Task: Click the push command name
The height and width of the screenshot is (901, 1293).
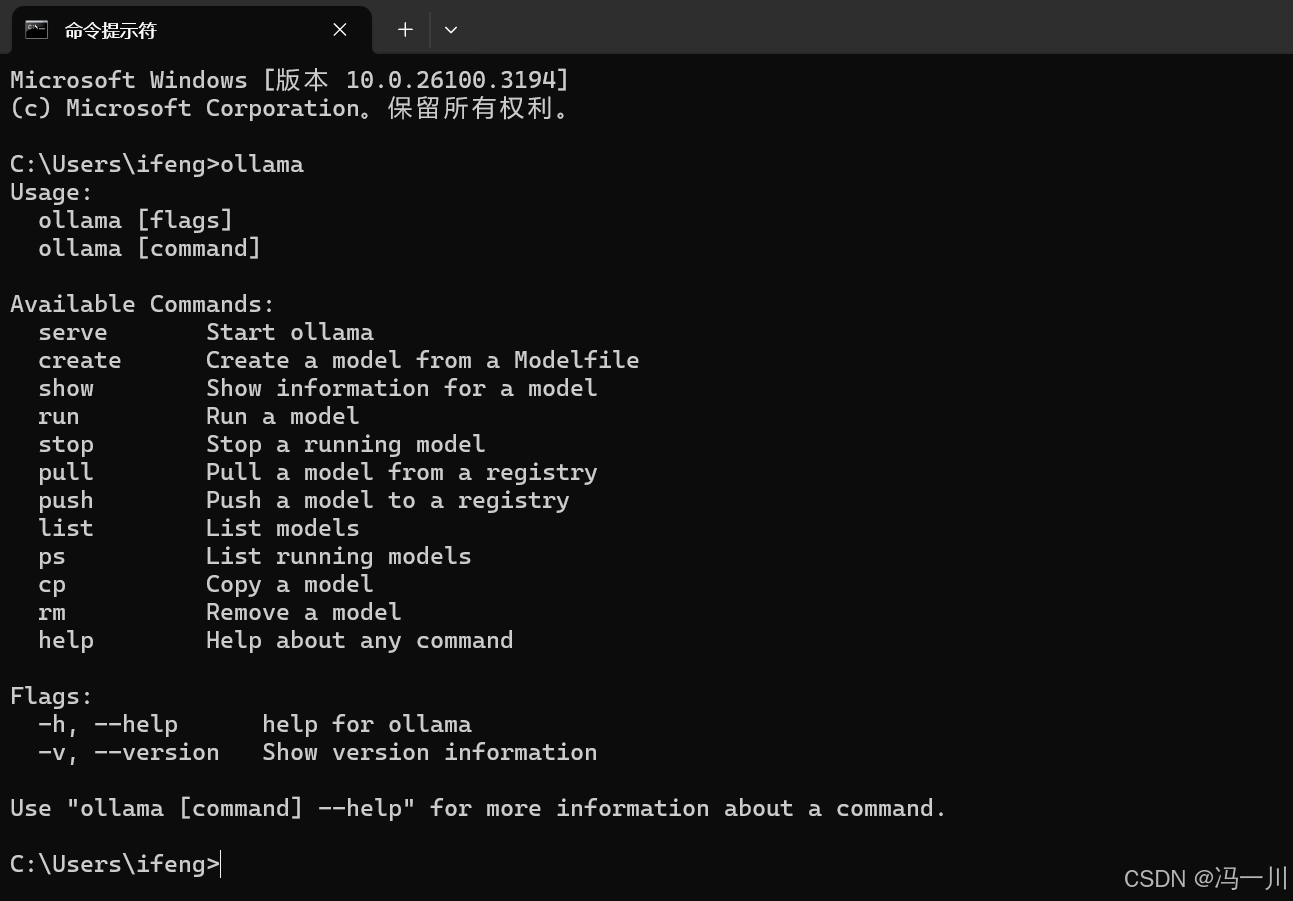Action: tap(66, 500)
